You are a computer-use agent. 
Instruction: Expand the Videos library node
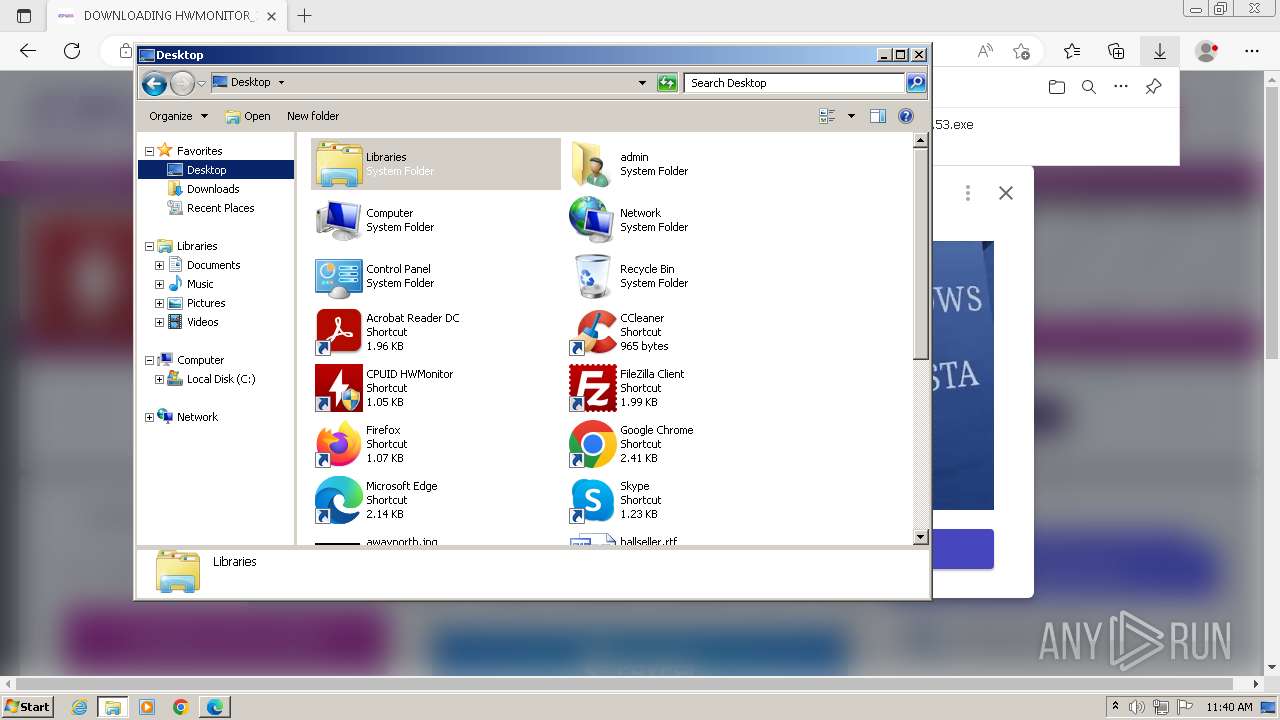159,322
